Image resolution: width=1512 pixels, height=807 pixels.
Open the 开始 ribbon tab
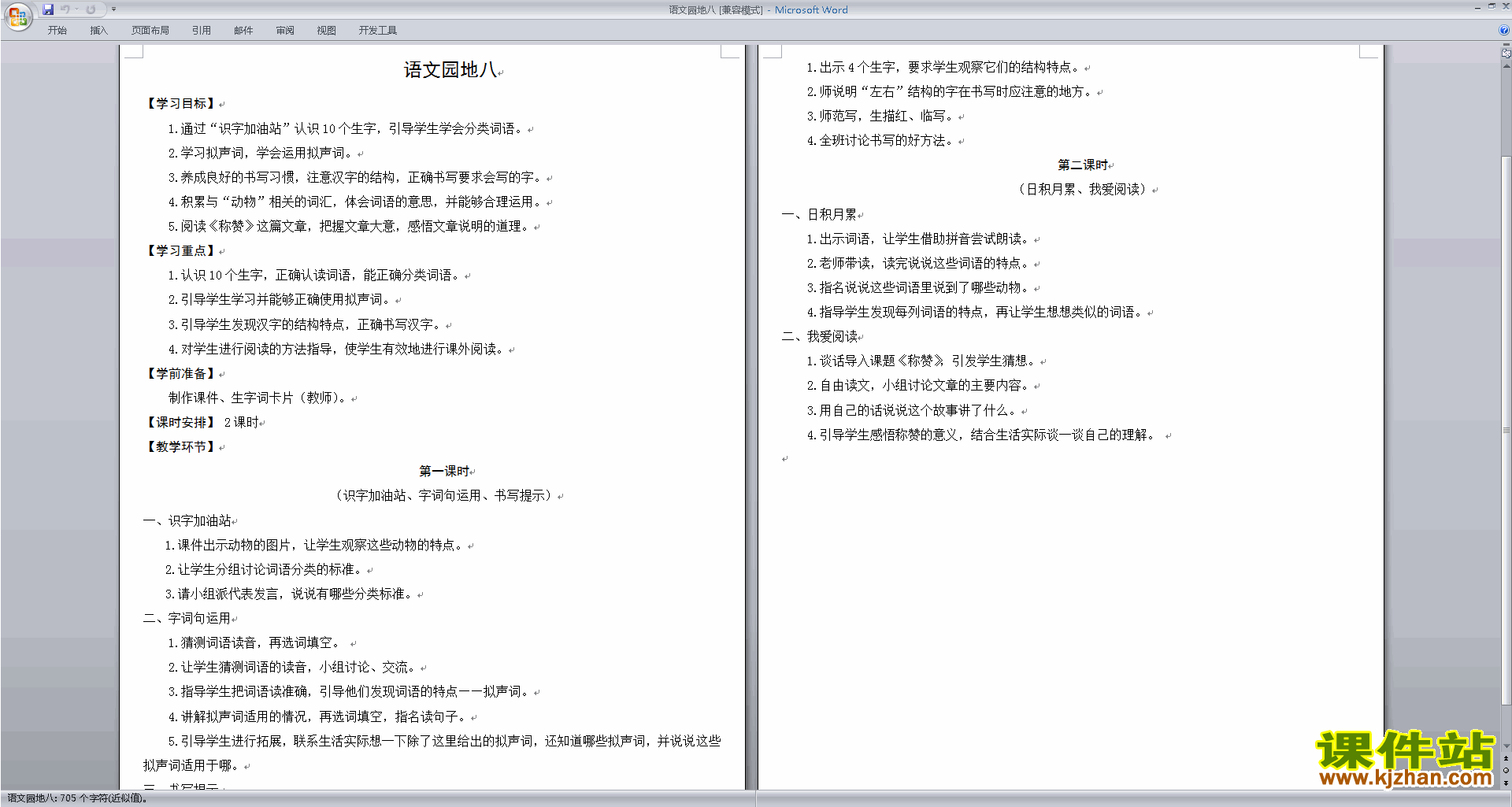coord(57,31)
